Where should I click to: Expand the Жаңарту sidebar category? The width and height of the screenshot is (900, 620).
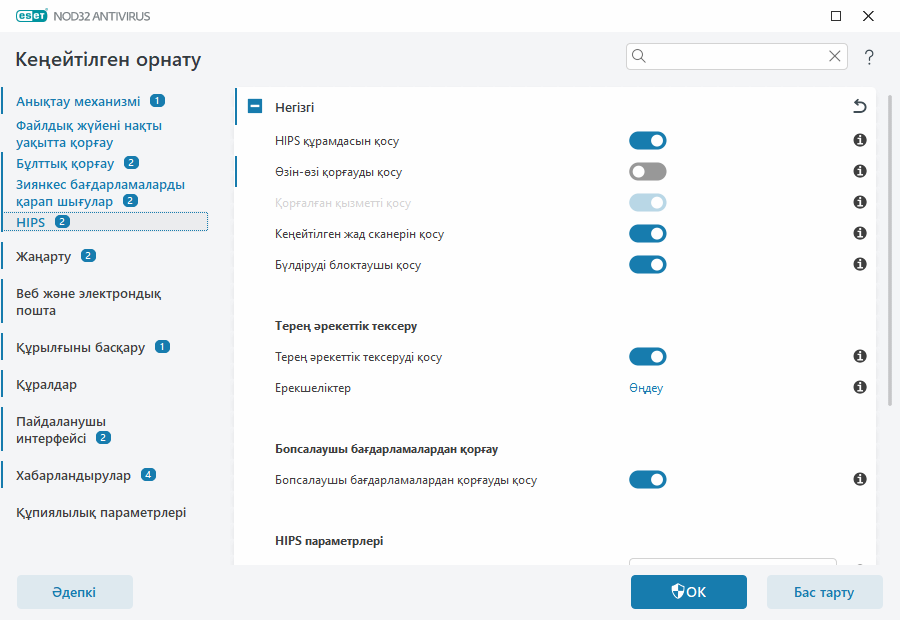click(44, 256)
